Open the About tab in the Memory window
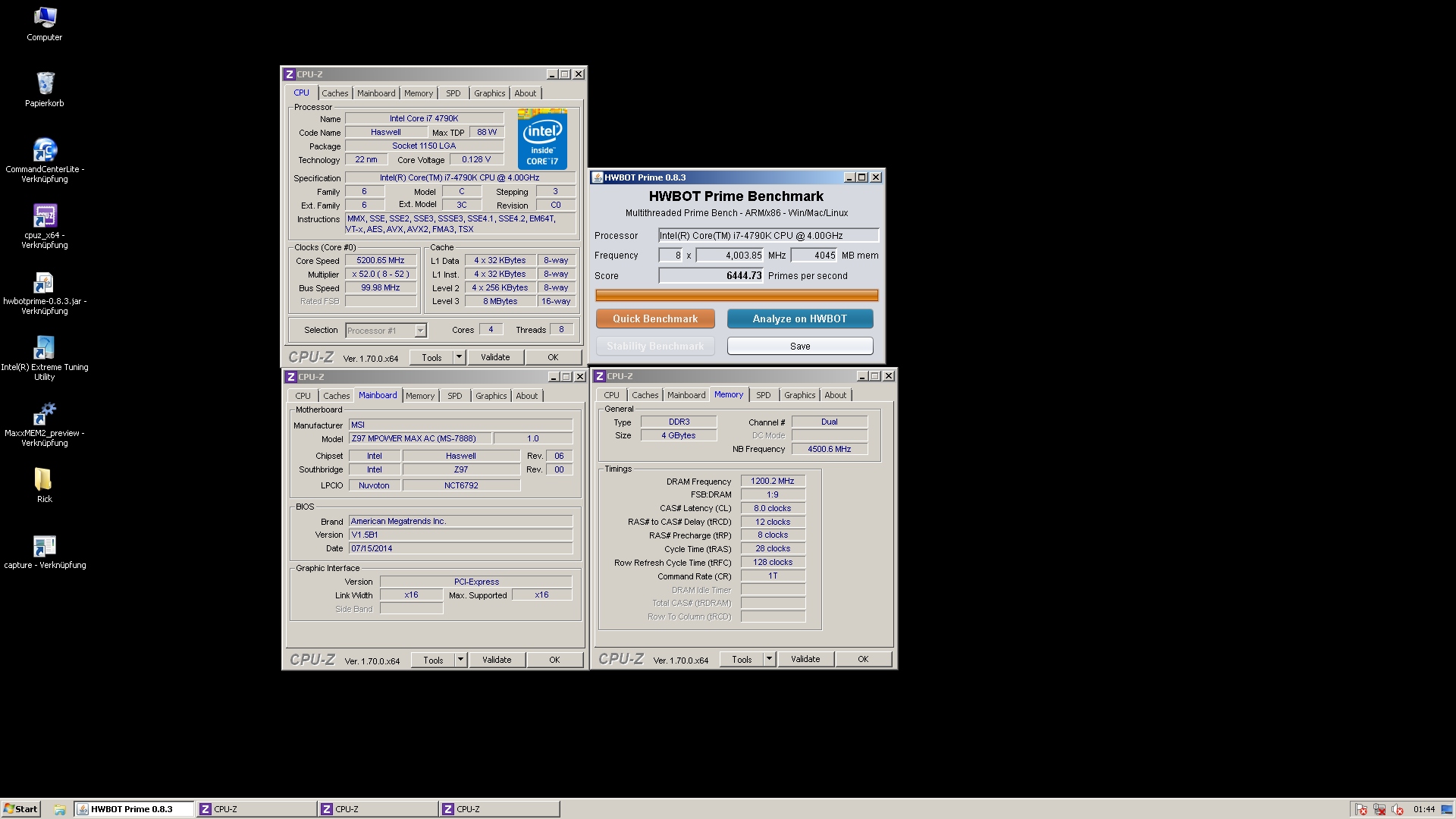Viewport: 1456px width, 819px height. [x=836, y=395]
